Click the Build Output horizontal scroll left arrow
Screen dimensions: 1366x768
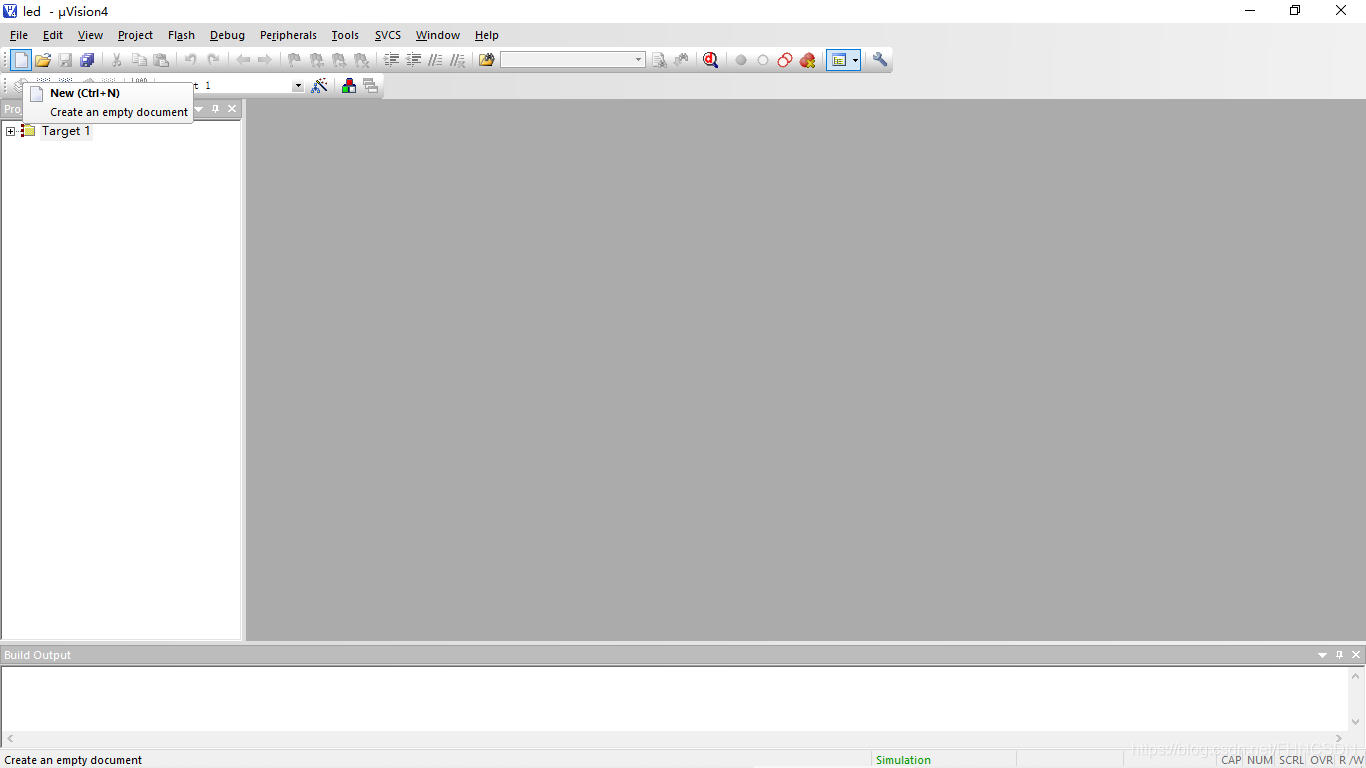pos(11,739)
